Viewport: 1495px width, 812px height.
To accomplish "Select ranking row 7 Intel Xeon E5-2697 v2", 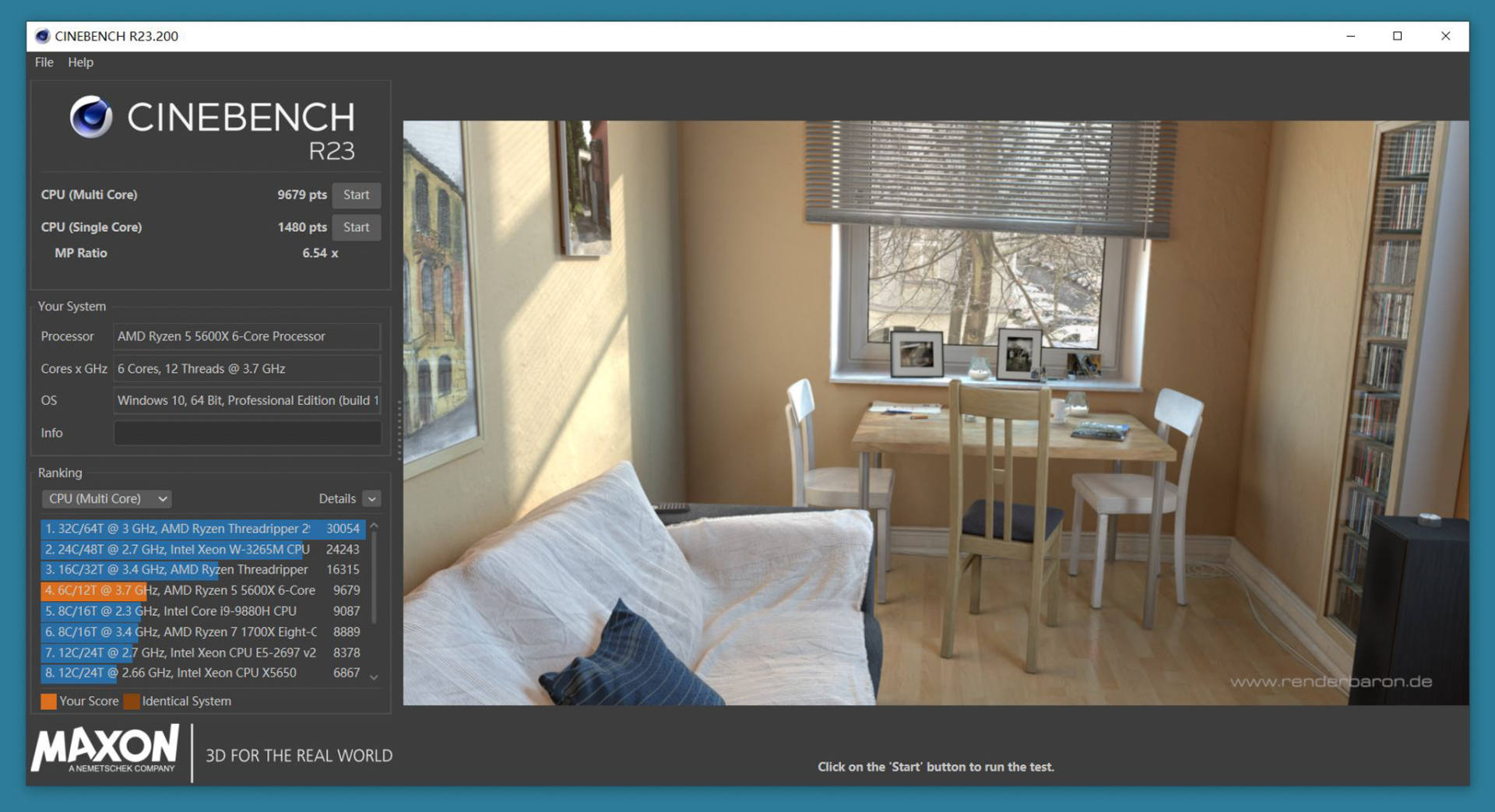I will (x=202, y=652).
